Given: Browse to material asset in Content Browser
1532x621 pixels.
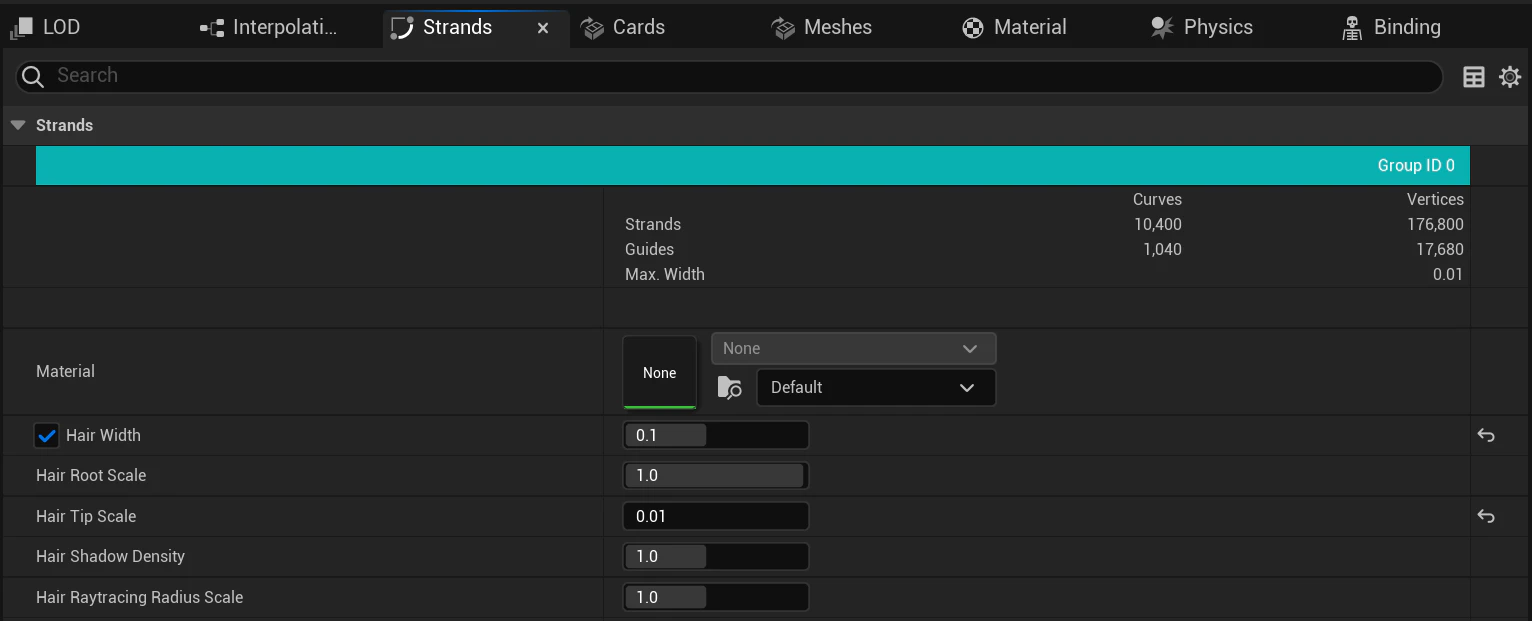Looking at the screenshot, I should [730, 388].
